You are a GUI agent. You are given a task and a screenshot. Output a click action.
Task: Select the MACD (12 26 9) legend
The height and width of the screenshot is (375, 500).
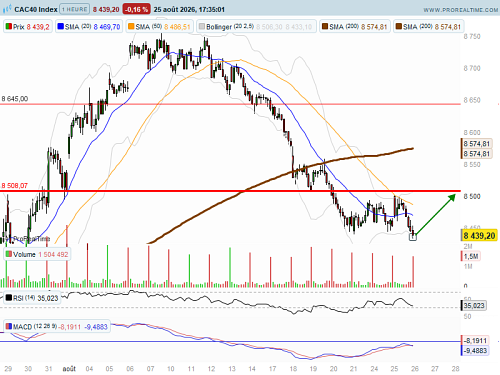pyautogui.click(x=57, y=327)
